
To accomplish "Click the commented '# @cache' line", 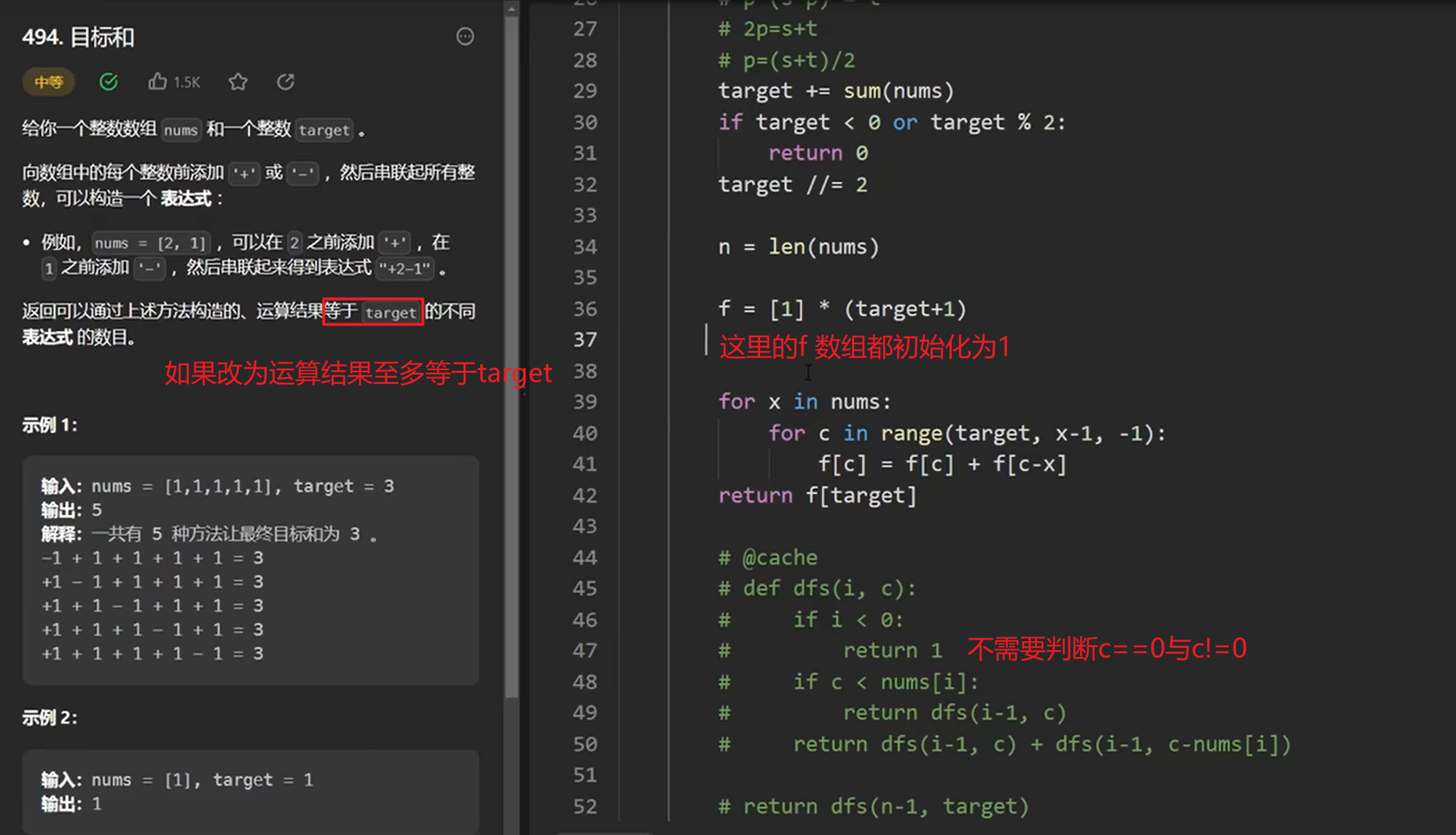I will tap(767, 557).
